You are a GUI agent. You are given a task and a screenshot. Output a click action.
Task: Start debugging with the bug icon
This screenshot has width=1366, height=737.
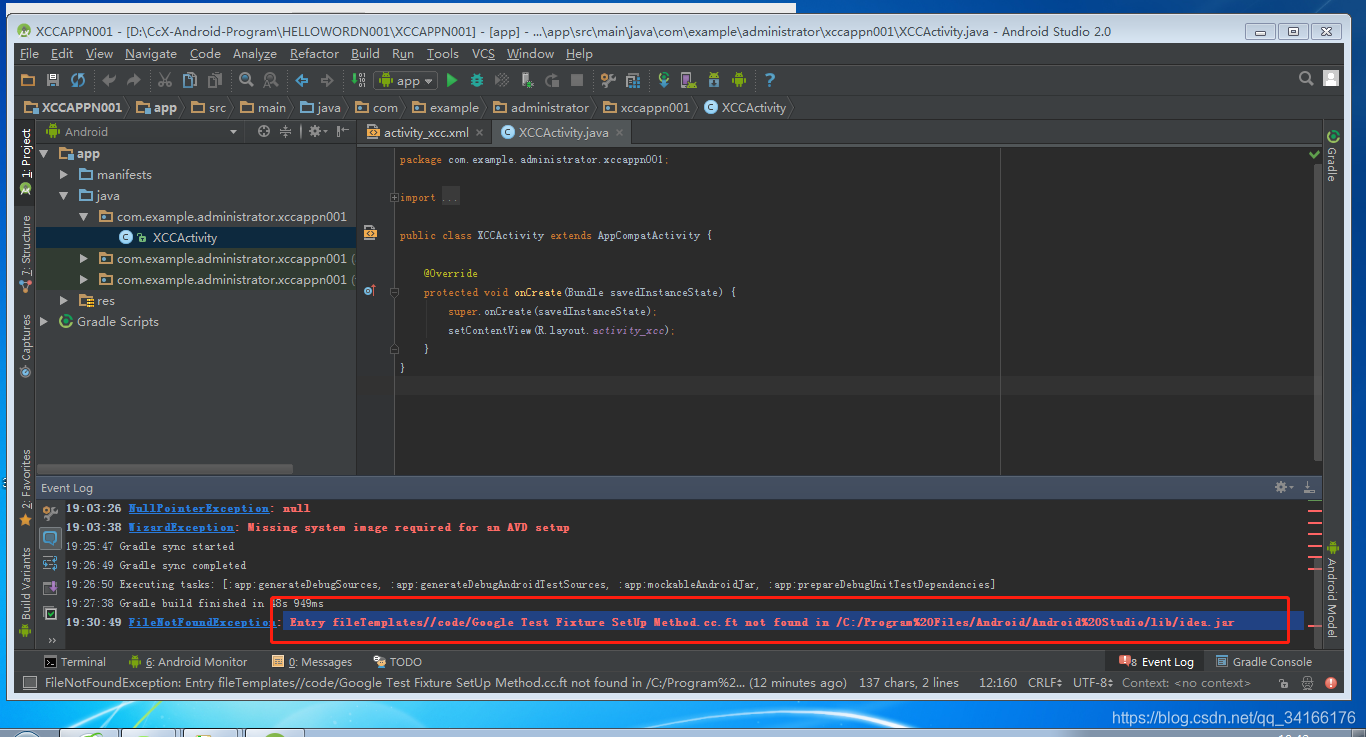(477, 80)
